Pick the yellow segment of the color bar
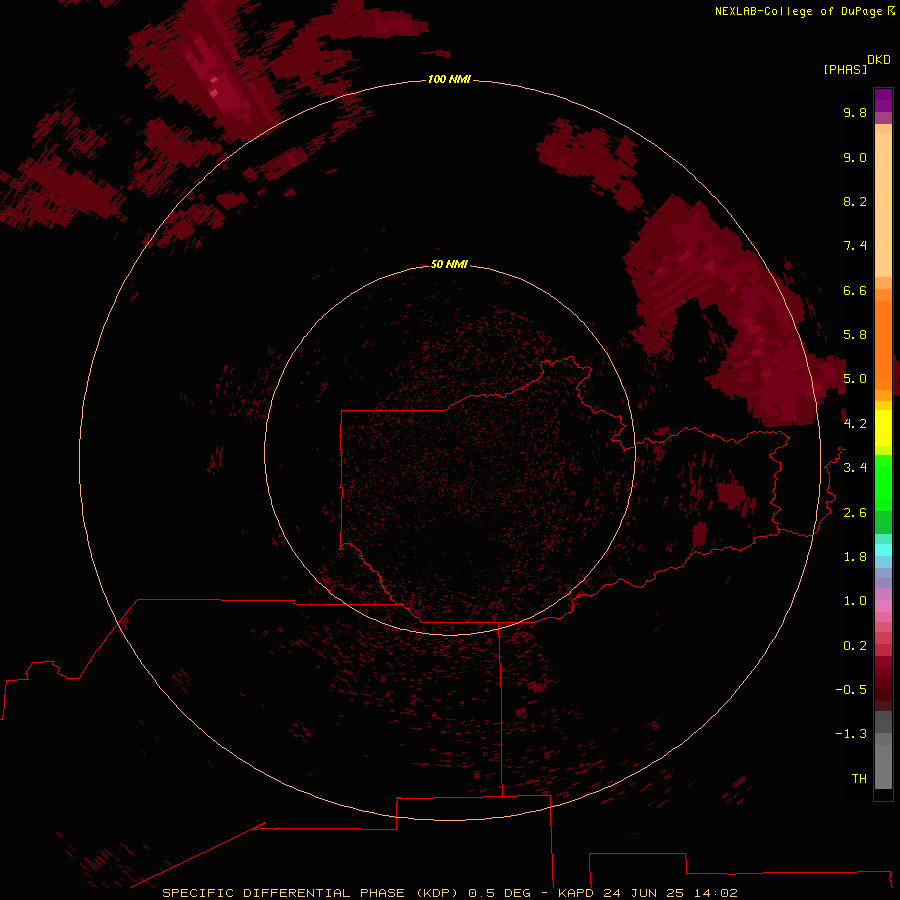The width and height of the screenshot is (900, 900). coord(883,428)
